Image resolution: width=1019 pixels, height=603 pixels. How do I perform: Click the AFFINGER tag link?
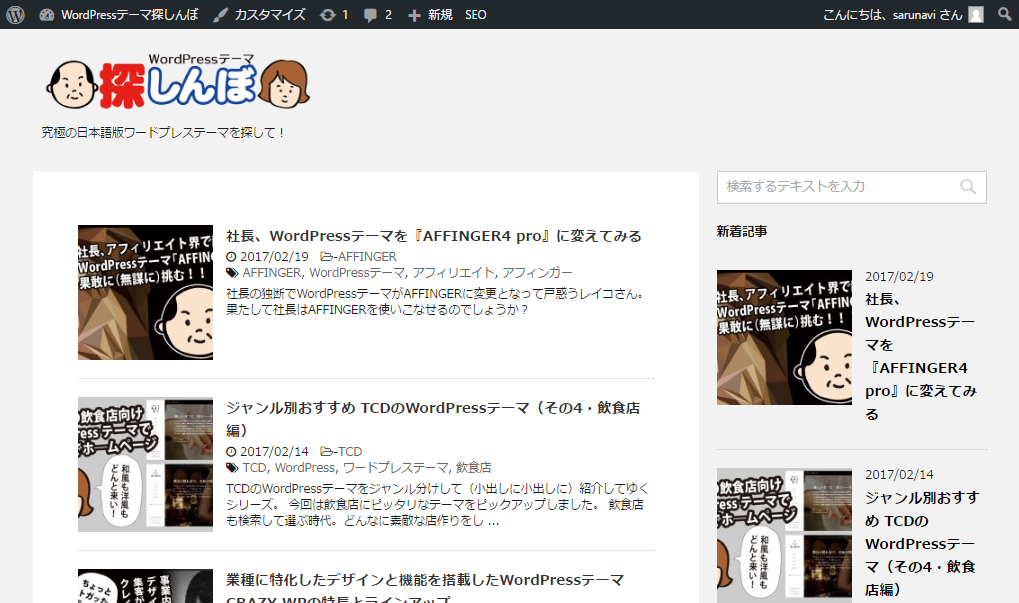(x=272, y=273)
